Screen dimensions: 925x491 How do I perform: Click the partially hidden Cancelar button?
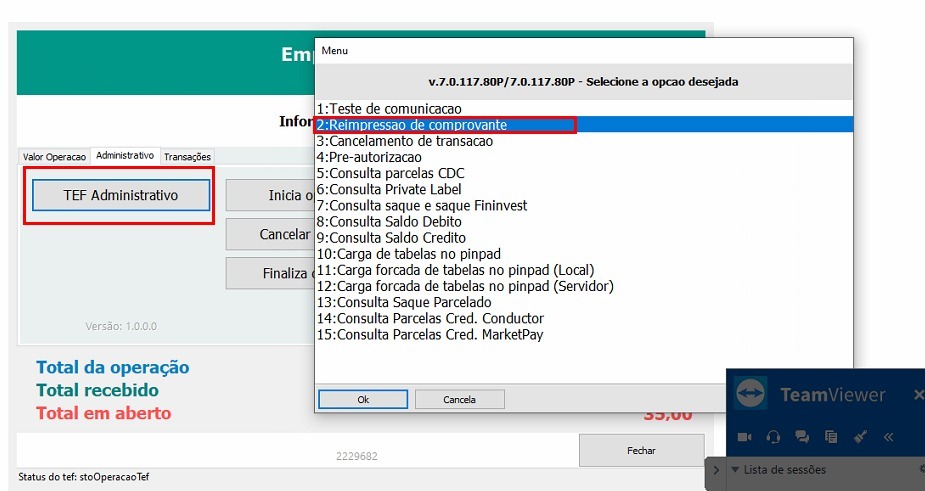coord(270,234)
